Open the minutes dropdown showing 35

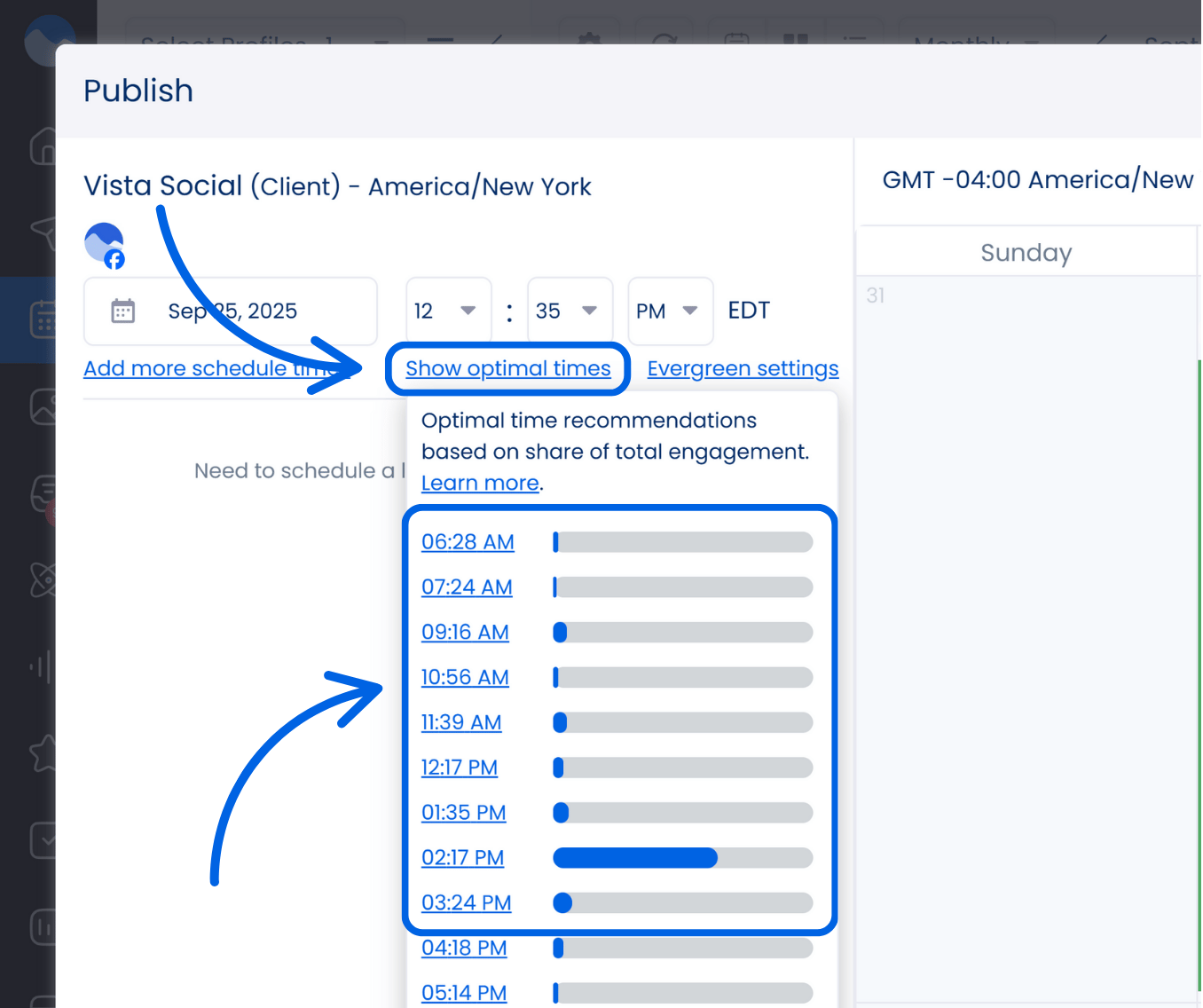tap(570, 311)
